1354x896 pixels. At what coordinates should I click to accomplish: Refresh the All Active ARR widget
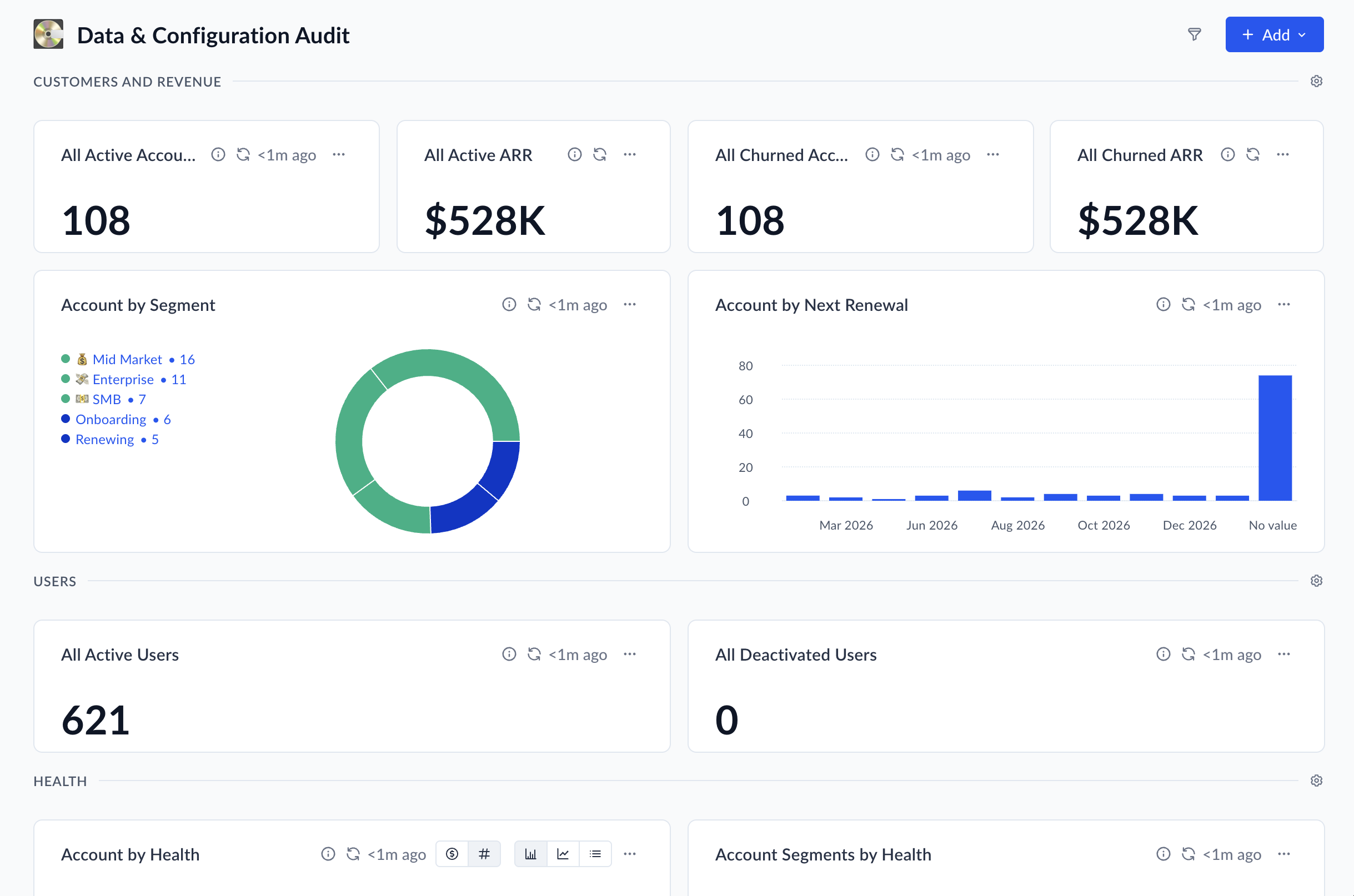600,154
